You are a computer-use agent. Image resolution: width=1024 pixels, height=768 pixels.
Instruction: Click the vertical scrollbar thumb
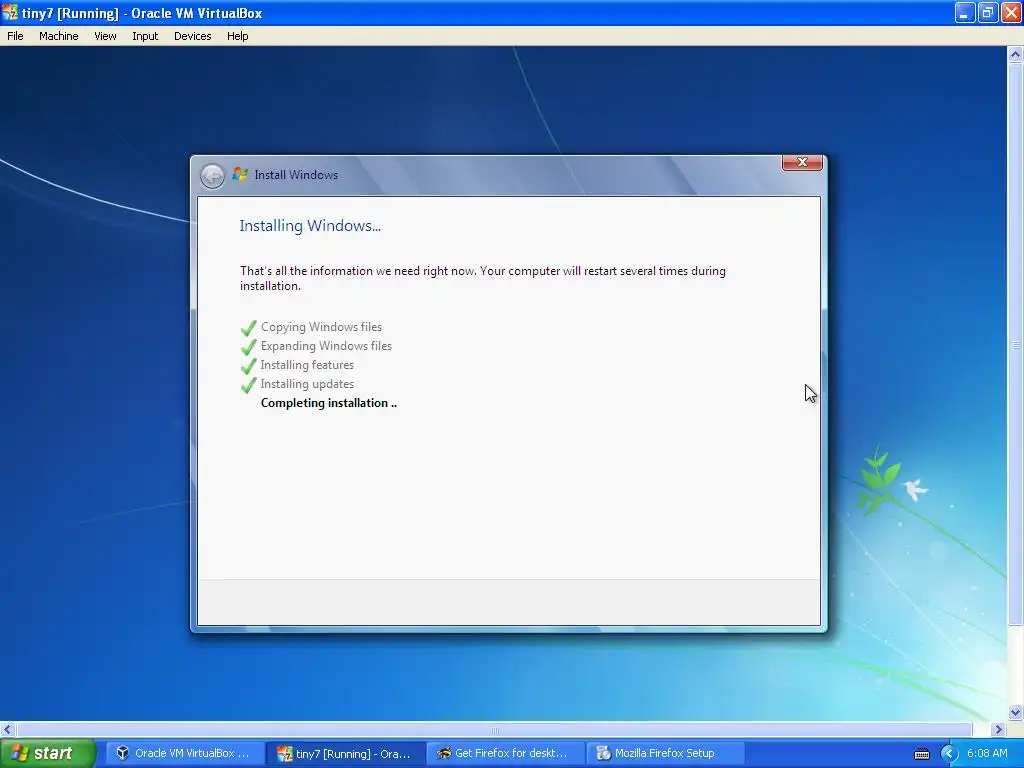pyautogui.click(x=1015, y=344)
